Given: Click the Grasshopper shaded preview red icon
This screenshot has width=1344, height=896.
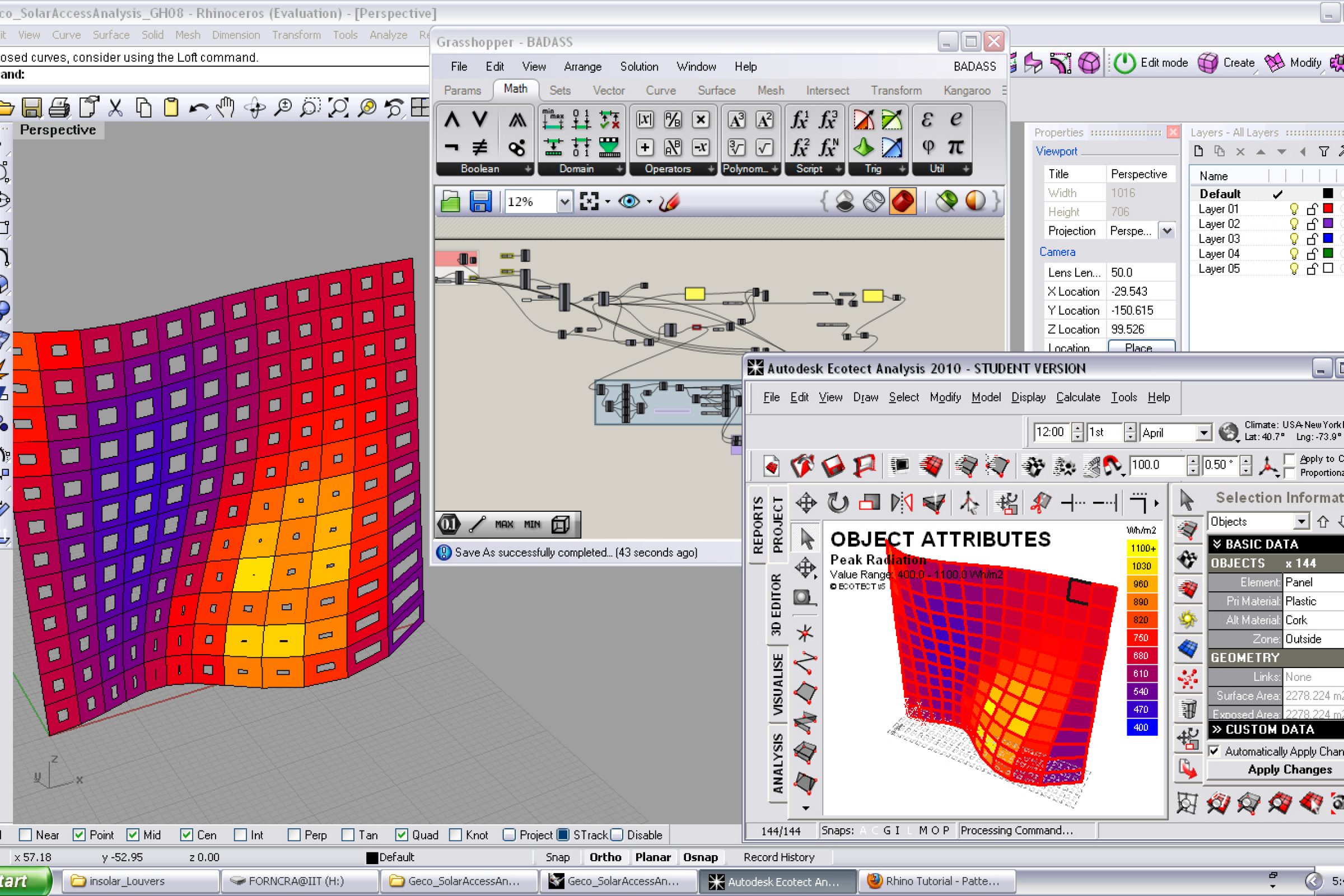Looking at the screenshot, I should click(x=903, y=201).
